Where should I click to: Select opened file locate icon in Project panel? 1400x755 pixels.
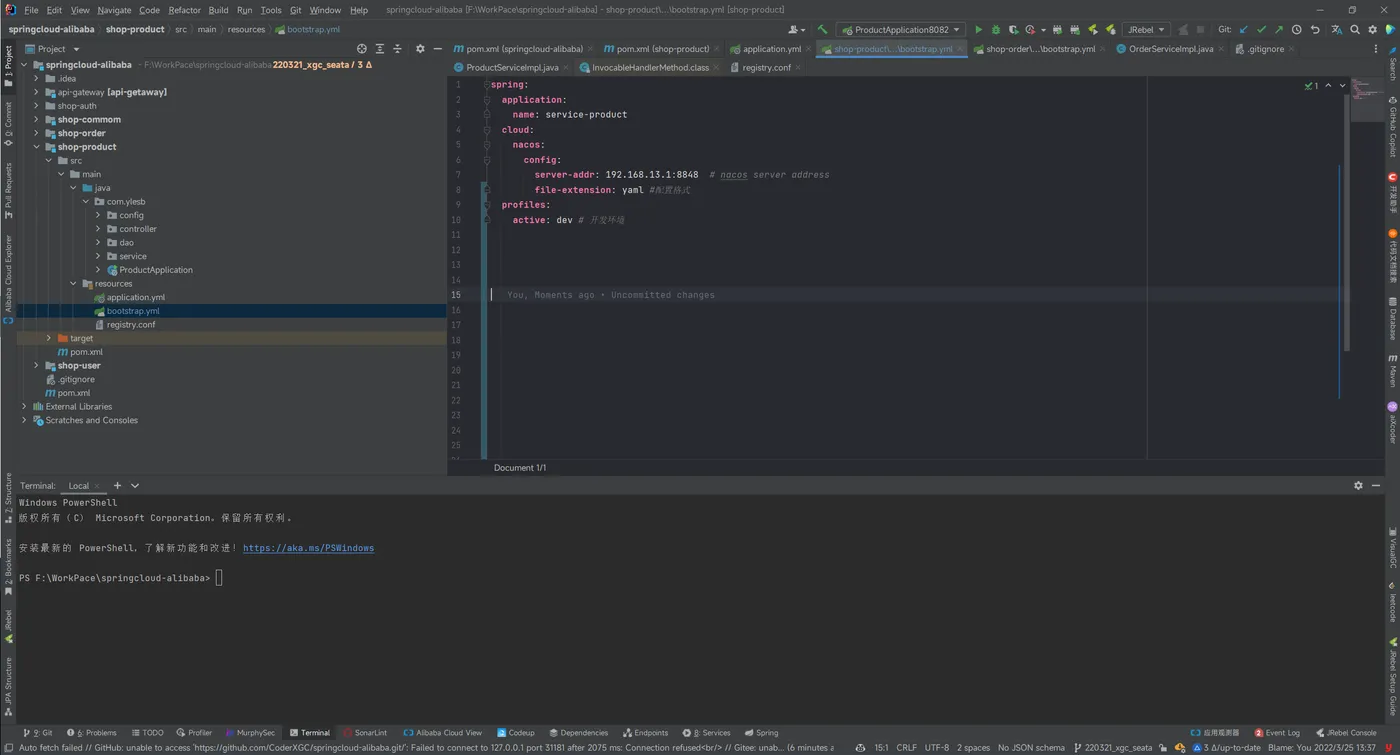(x=361, y=49)
